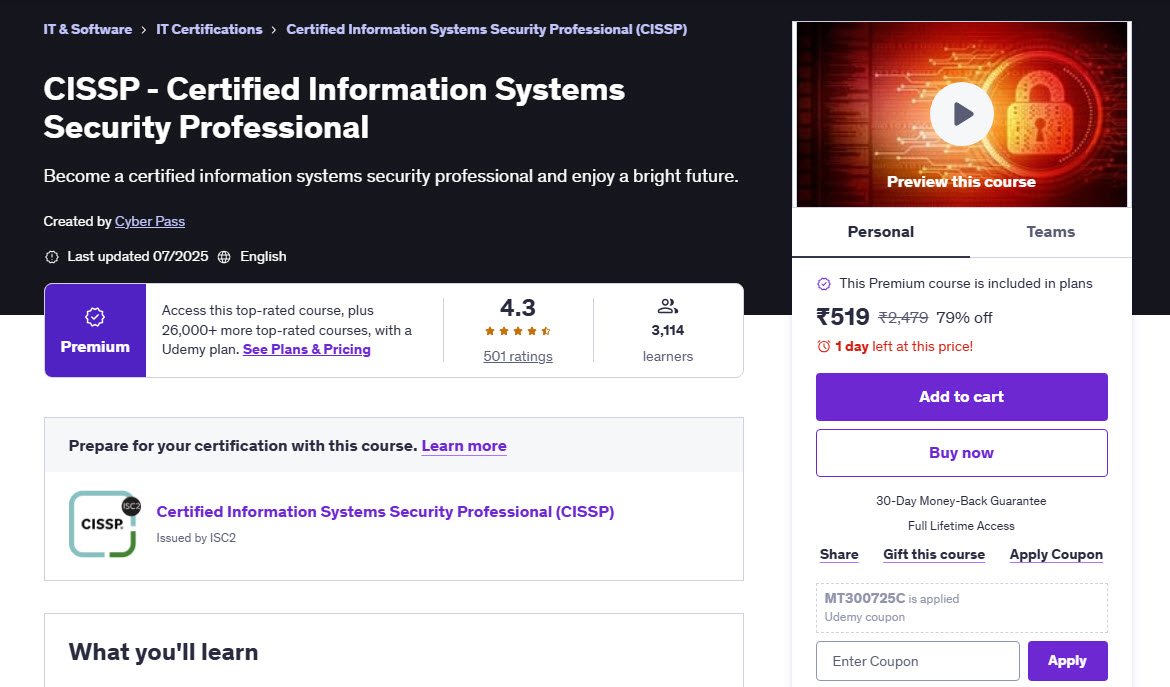Switch to the Teams tab
The height and width of the screenshot is (687, 1170).
click(x=1051, y=232)
